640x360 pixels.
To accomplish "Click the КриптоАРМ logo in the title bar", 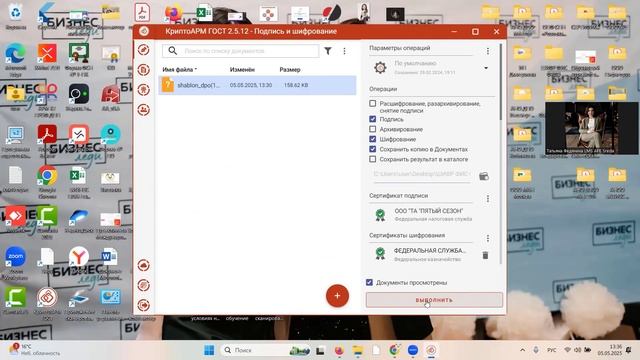I will pyautogui.click(x=144, y=31).
